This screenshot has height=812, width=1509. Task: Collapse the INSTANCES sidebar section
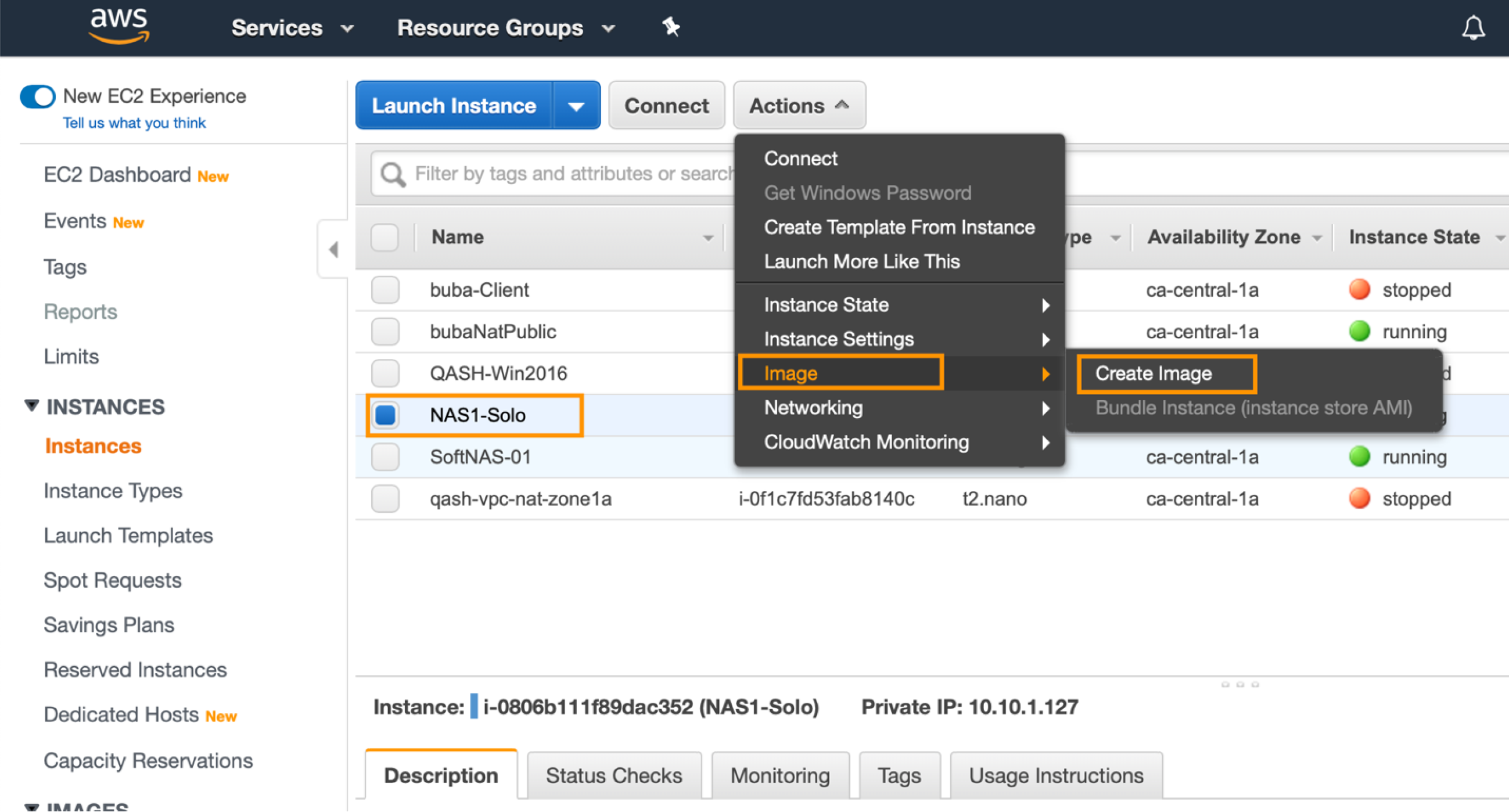tap(31, 406)
